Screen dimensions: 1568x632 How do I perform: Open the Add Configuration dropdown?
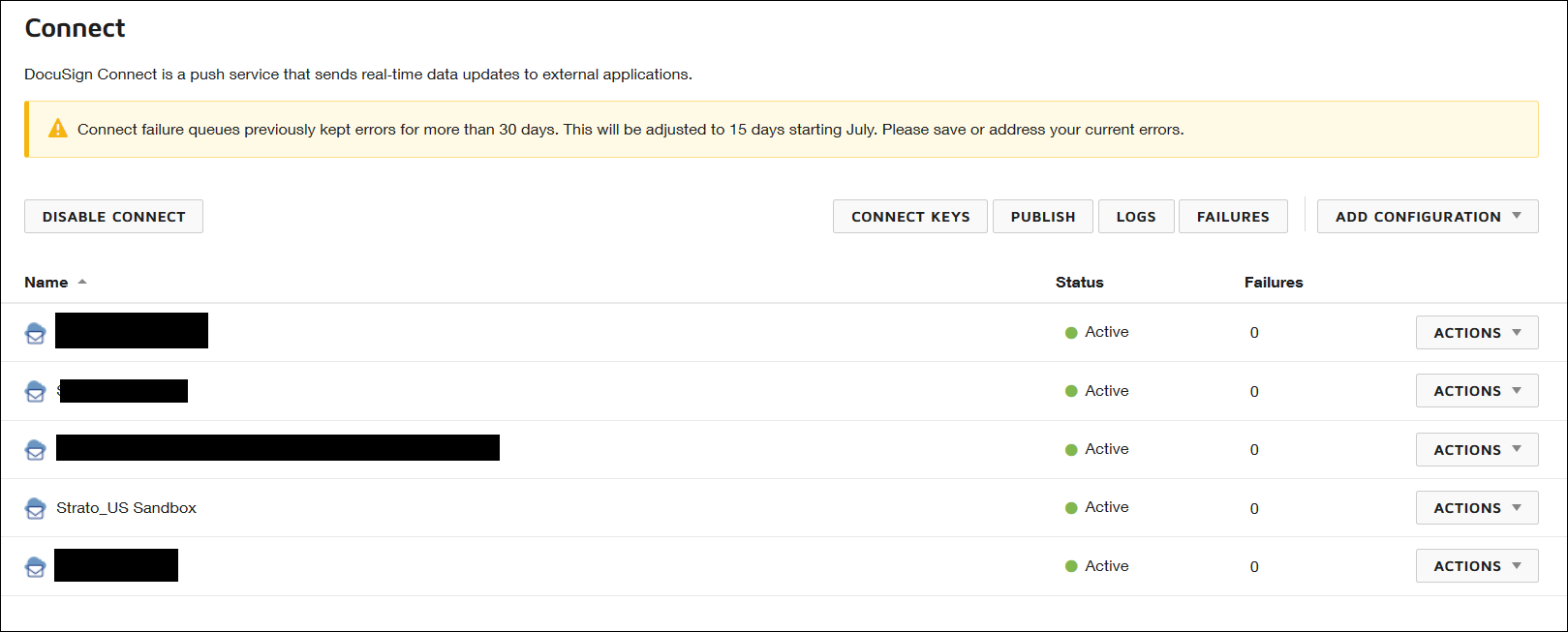point(1427,217)
